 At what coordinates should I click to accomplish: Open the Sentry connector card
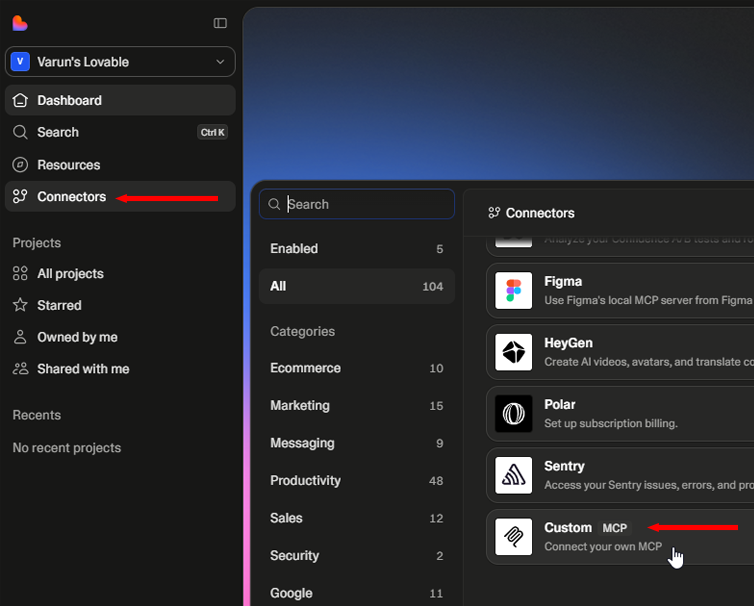(x=620, y=475)
